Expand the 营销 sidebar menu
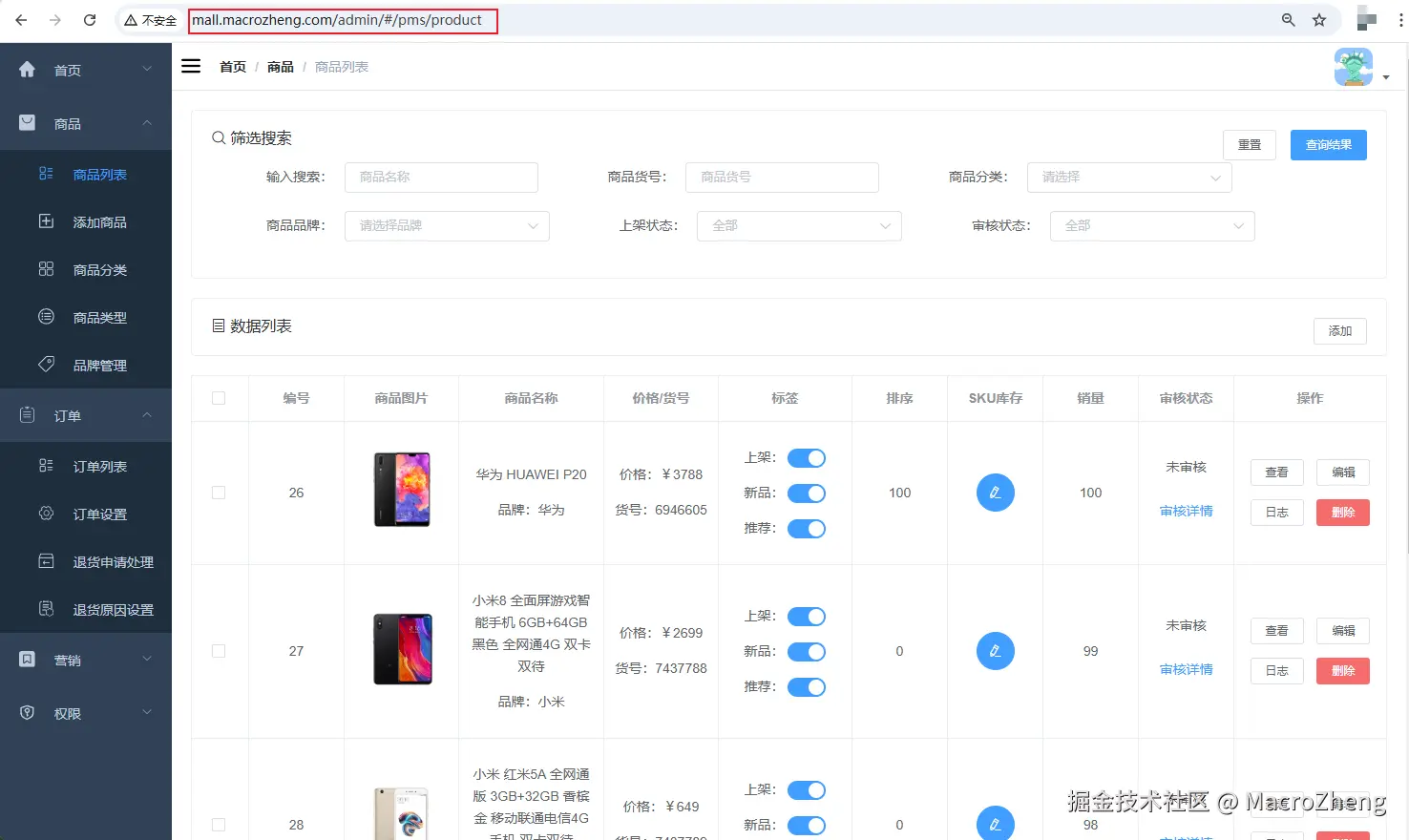Image resolution: width=1409 pixels, height=840 pixels. point(86,660)
